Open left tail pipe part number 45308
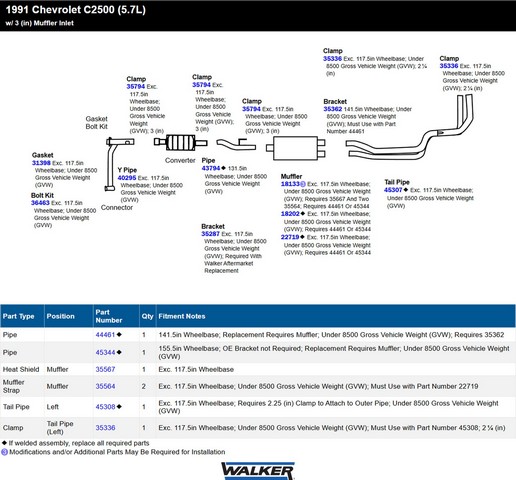 [x=105, y=407]
